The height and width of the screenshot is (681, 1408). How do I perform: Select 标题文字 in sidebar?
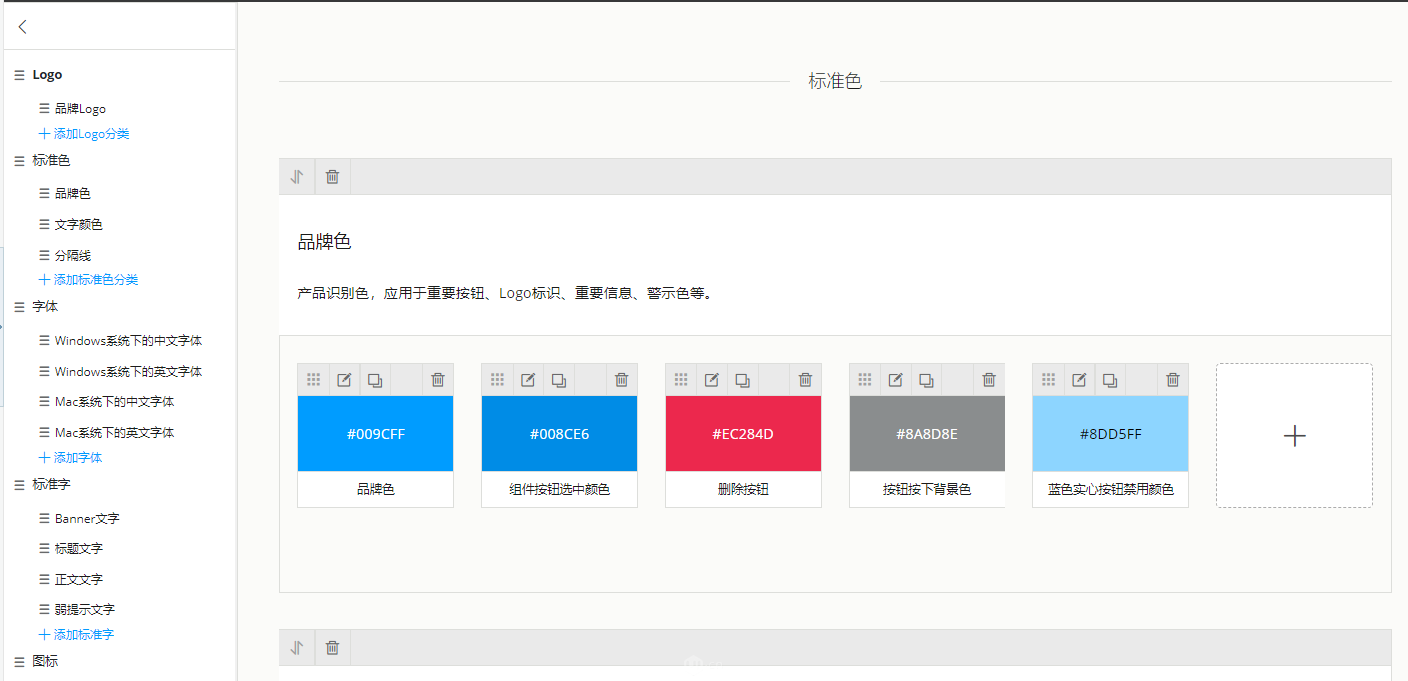[78, 549]
